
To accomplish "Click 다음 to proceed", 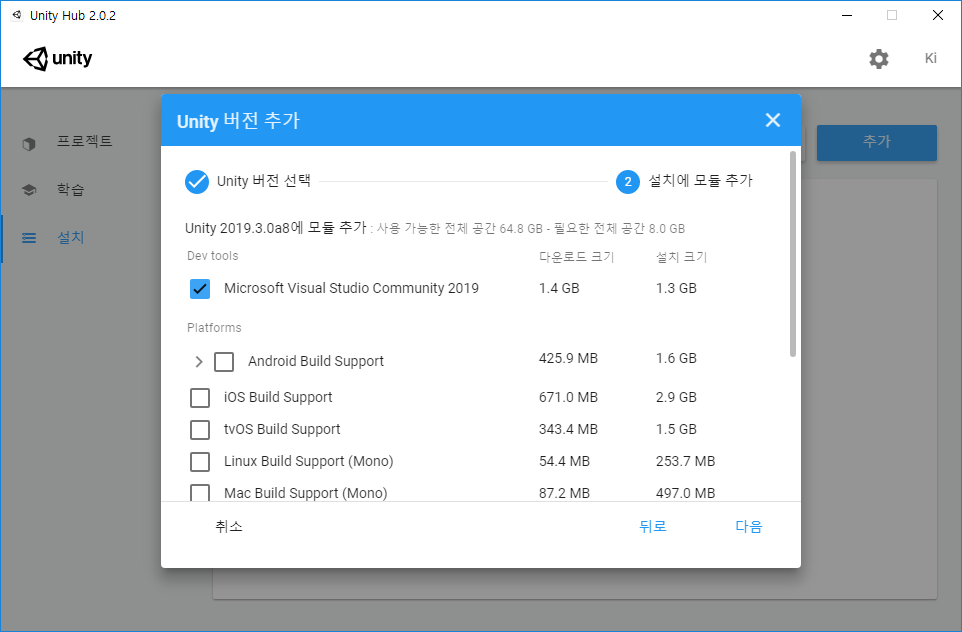I will [748, 526].
